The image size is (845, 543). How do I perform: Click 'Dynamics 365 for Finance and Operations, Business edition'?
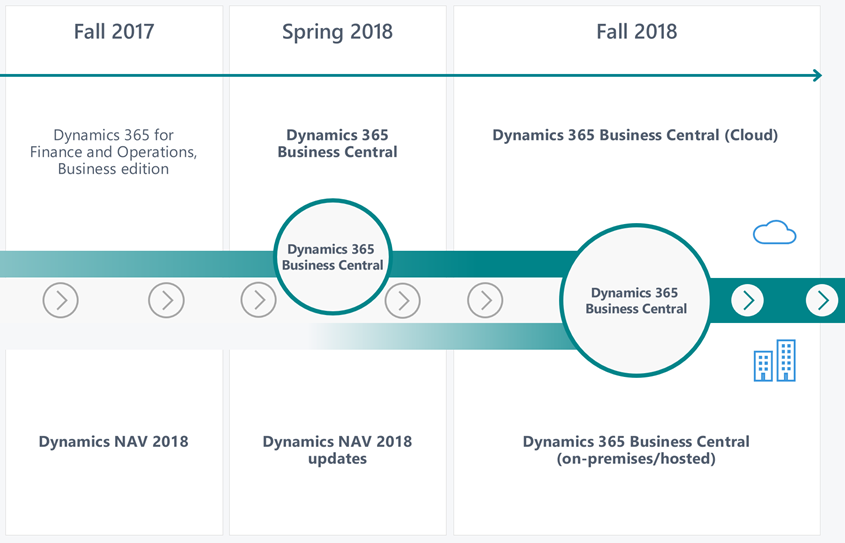pos(114,152)
